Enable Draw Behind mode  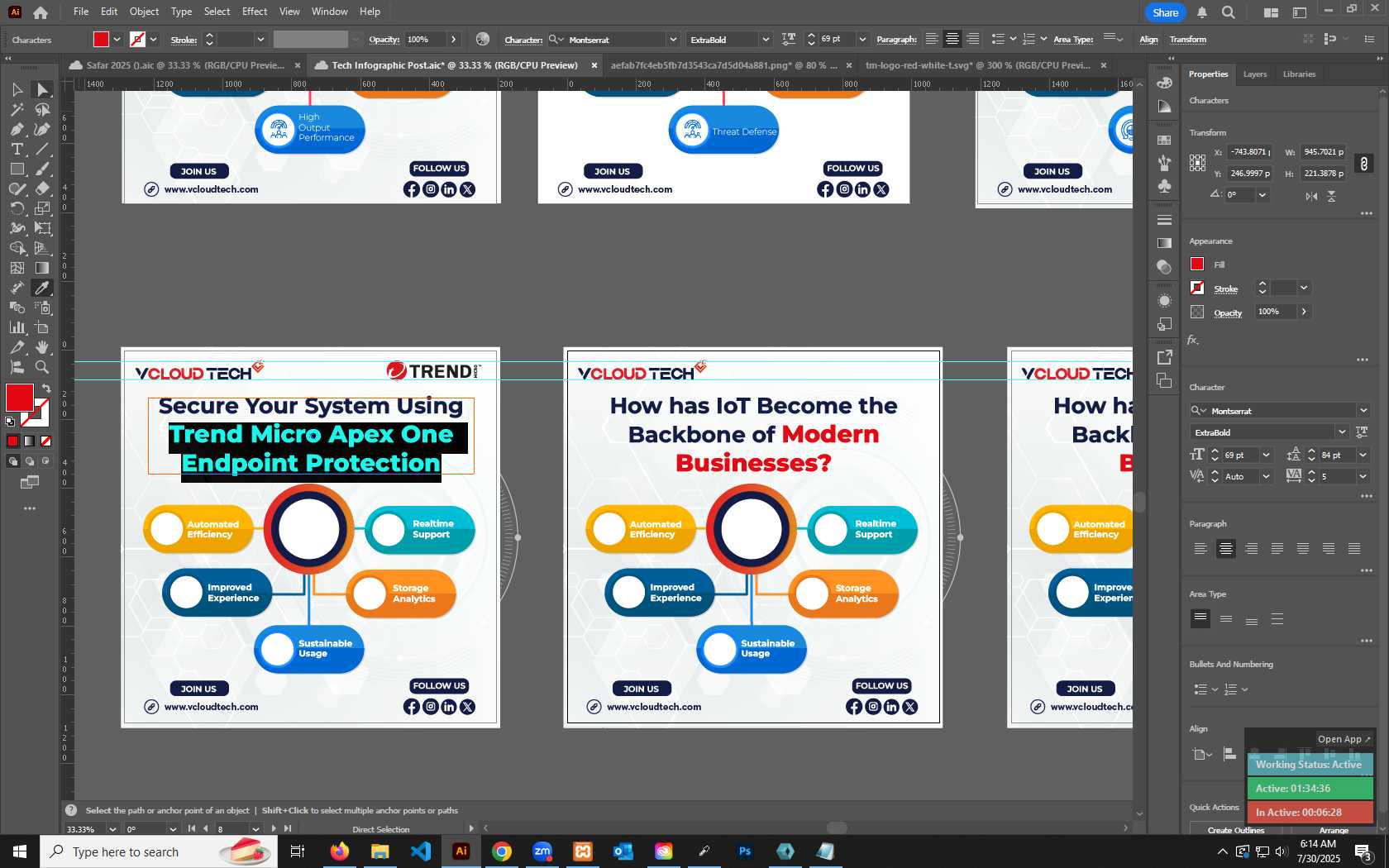[30, 461]
